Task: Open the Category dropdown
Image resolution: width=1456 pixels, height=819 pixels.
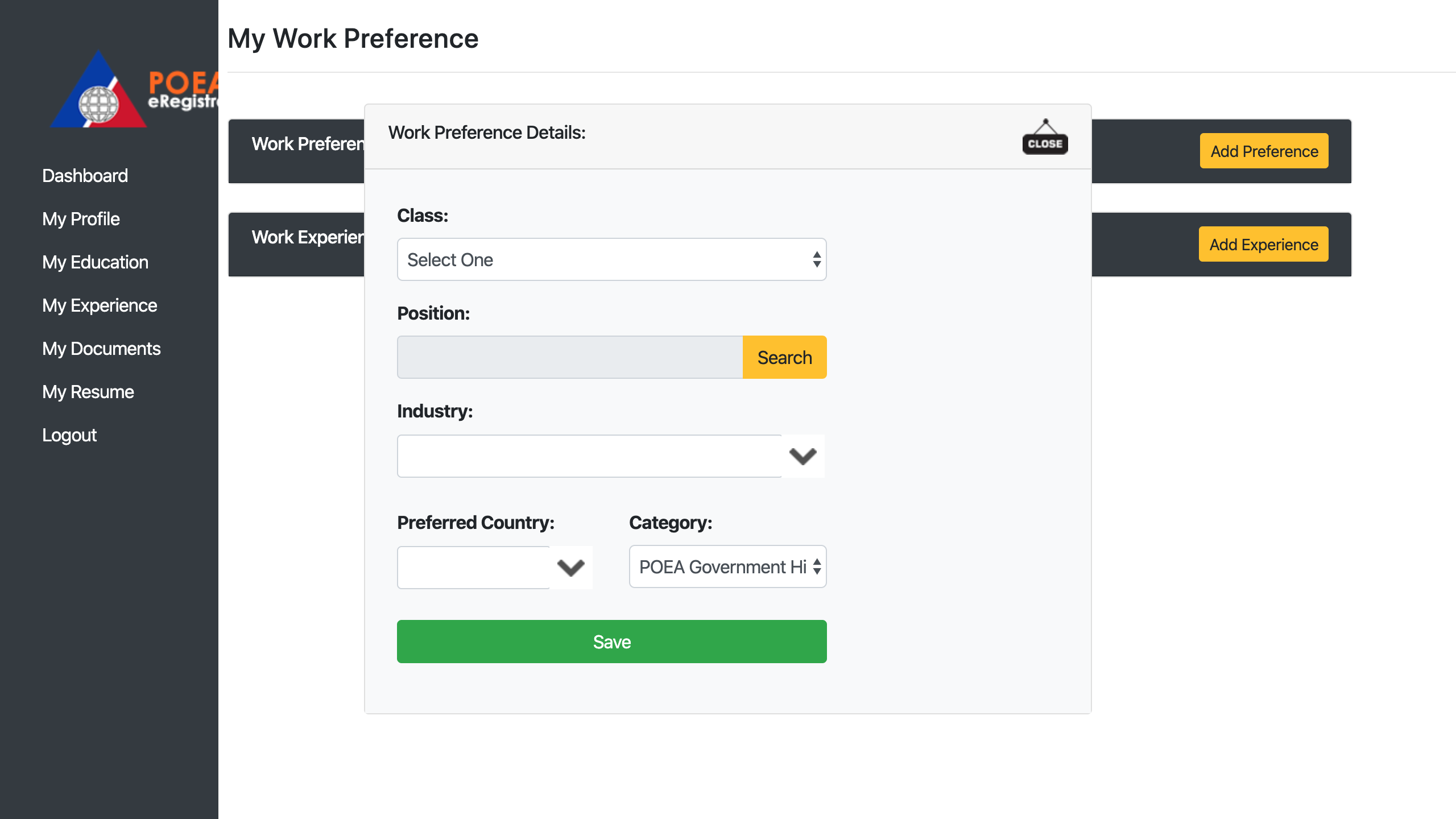Action: [727, 566]
